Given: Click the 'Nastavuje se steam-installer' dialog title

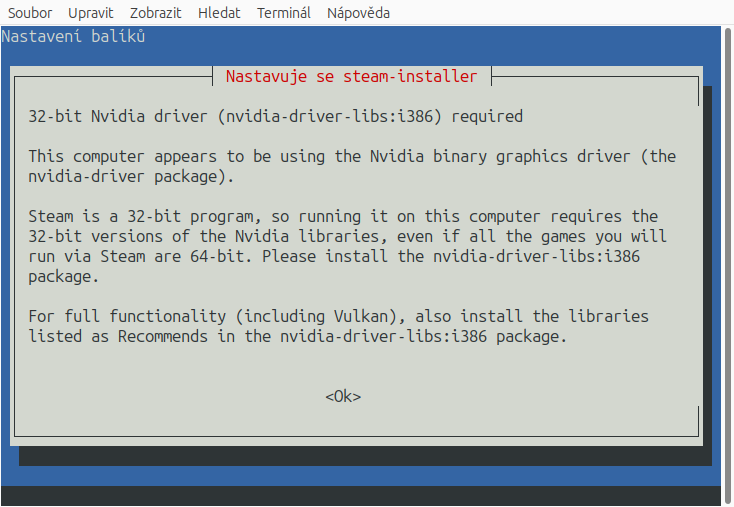Looking at the screenshot, I should [352, 76].
